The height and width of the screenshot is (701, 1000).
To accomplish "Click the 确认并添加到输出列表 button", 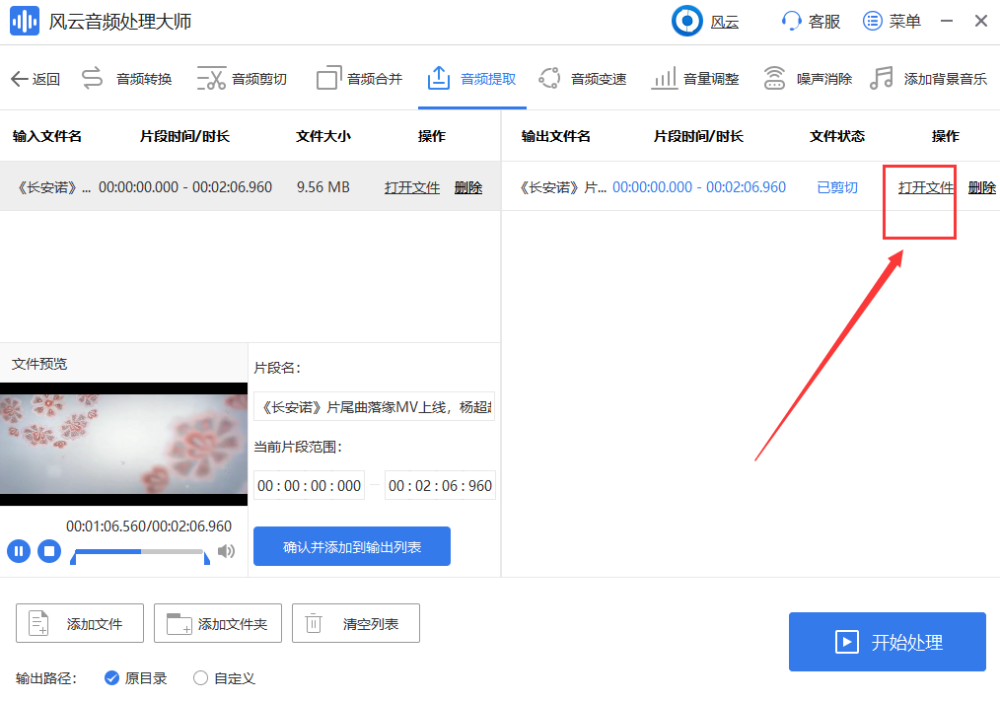I will click(352, 547).
